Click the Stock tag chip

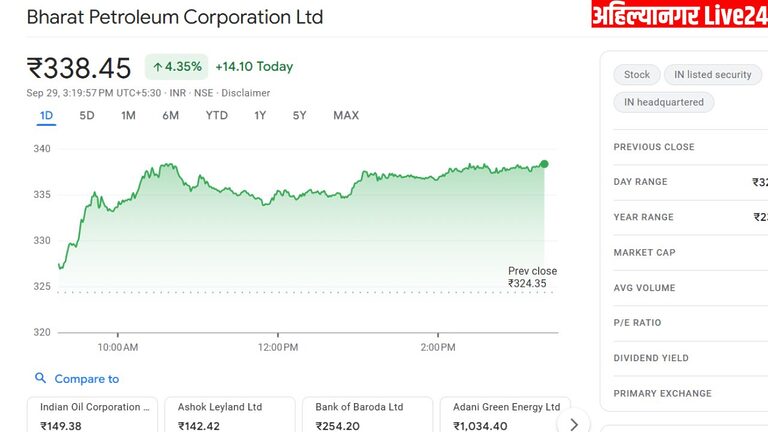[x=637, y=75]
